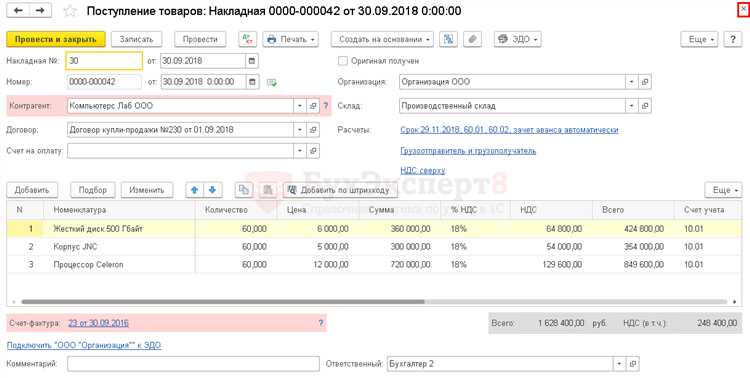Open ЭДО dropdown menu

(x=518, y=39)
